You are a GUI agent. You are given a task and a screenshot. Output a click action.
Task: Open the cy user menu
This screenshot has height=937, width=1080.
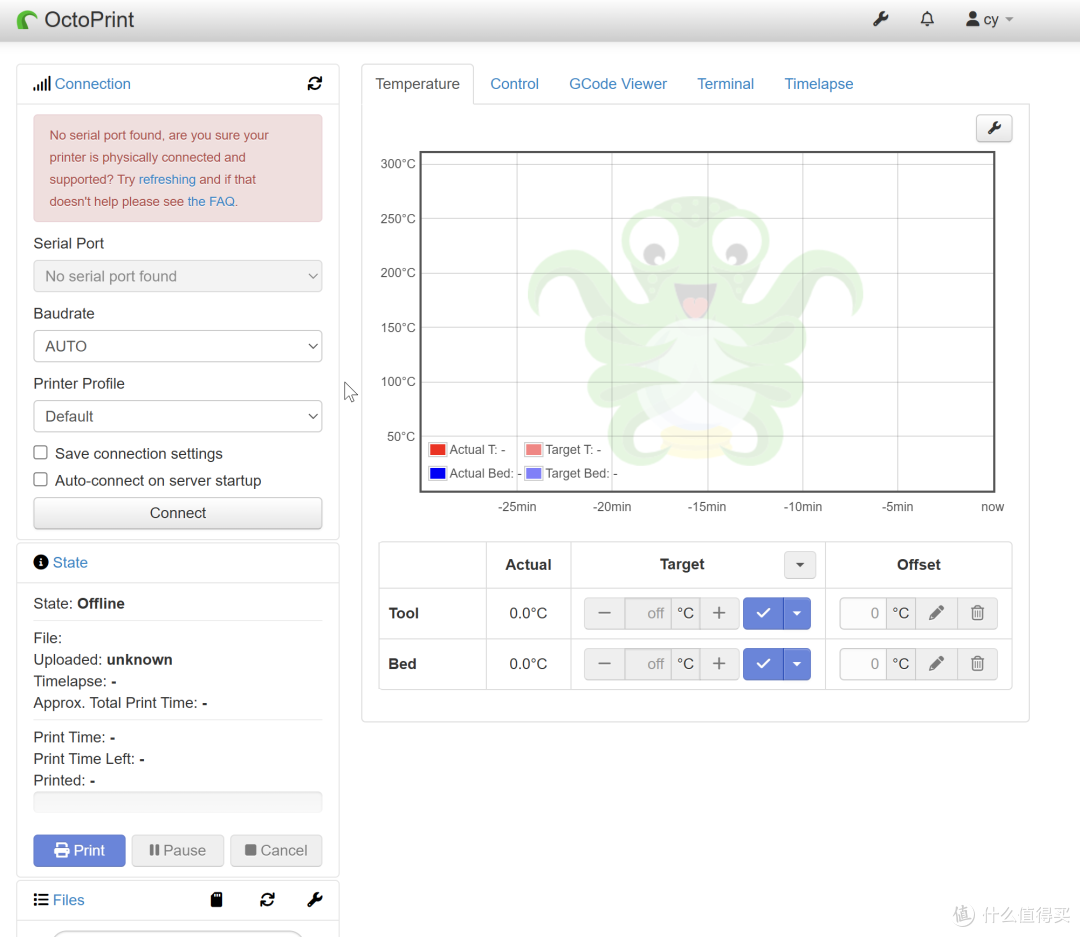pyautogui.click(x=989, y=19)
